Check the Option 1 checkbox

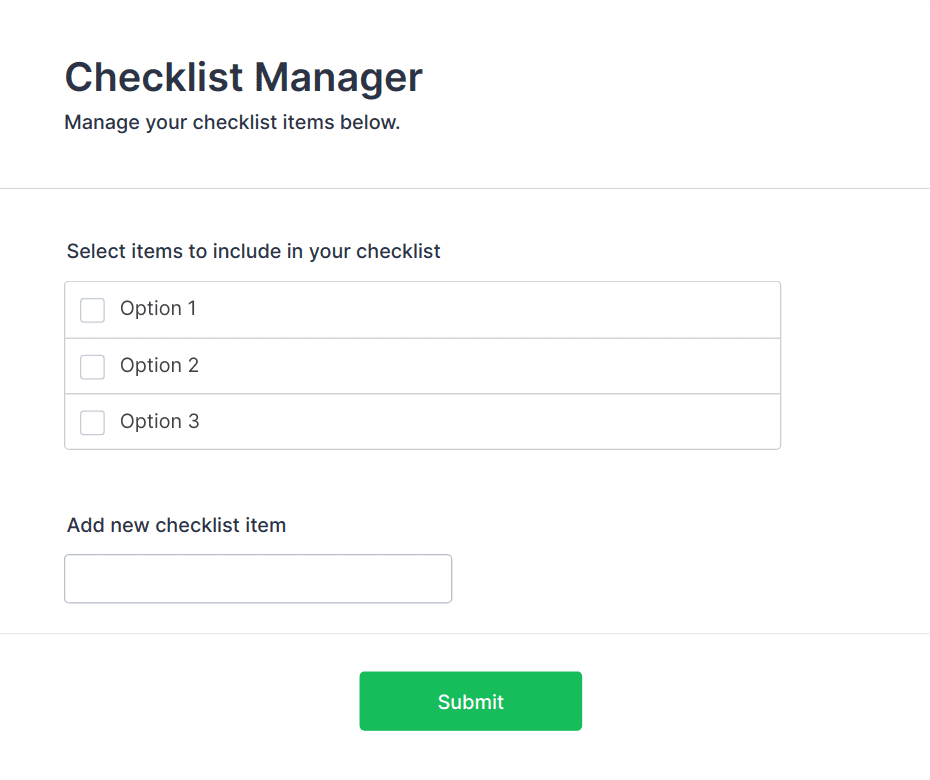(x=92, y=310)
